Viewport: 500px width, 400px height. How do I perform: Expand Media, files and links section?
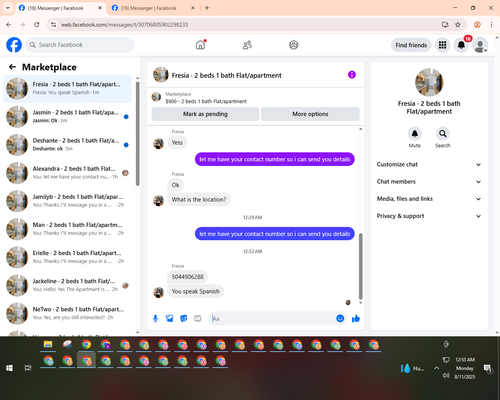coord(429,199)
